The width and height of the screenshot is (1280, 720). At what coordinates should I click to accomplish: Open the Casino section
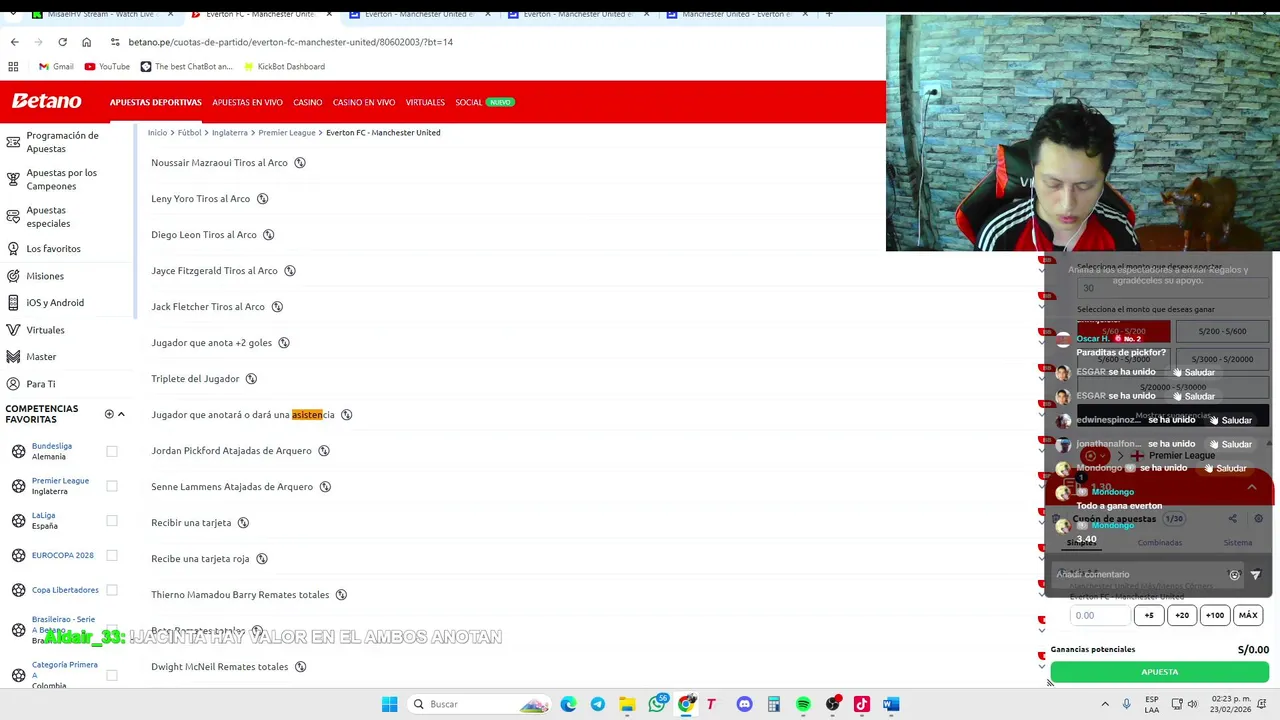[307, 102]
